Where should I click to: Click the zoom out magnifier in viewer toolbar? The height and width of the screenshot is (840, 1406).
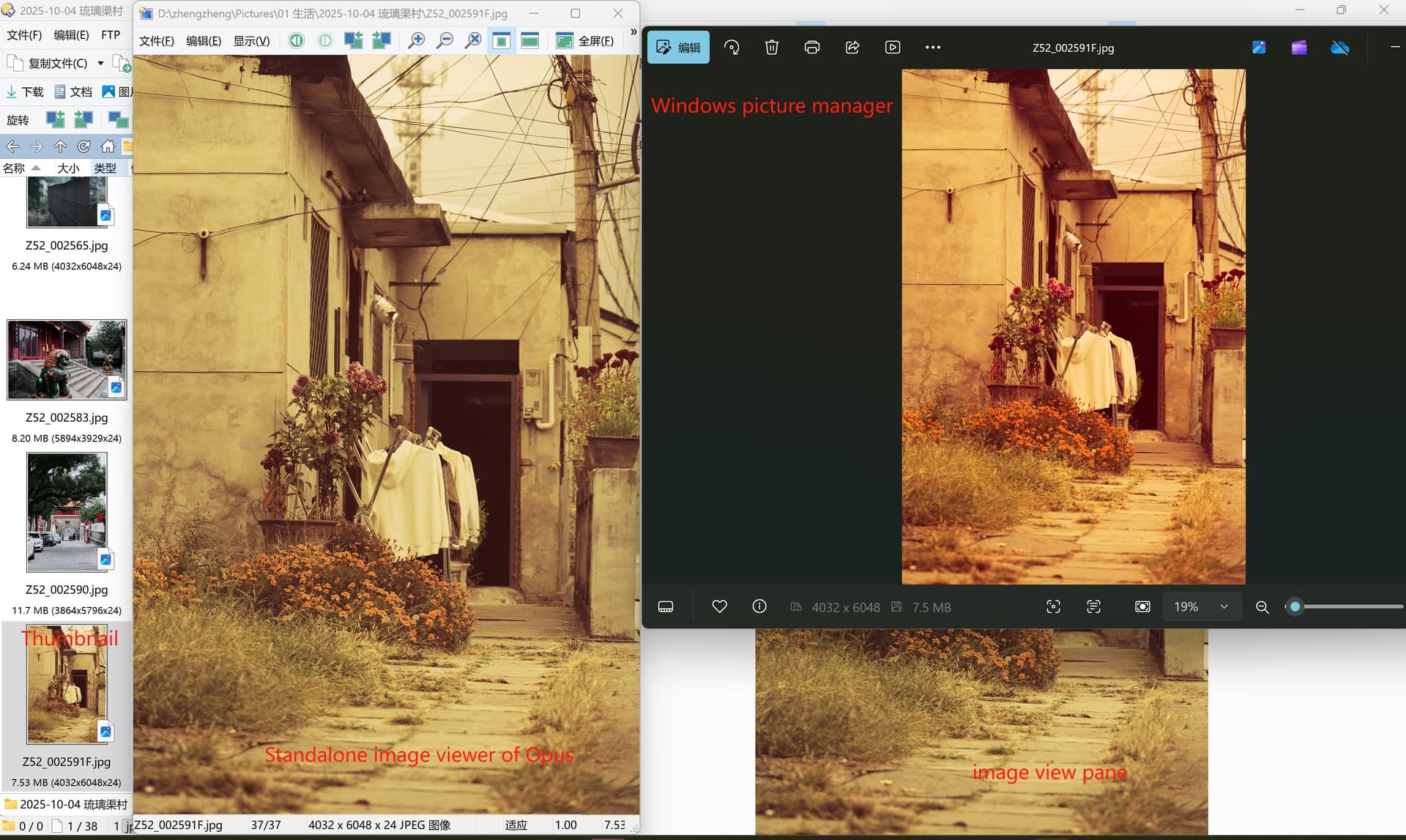tap(445, 41)
